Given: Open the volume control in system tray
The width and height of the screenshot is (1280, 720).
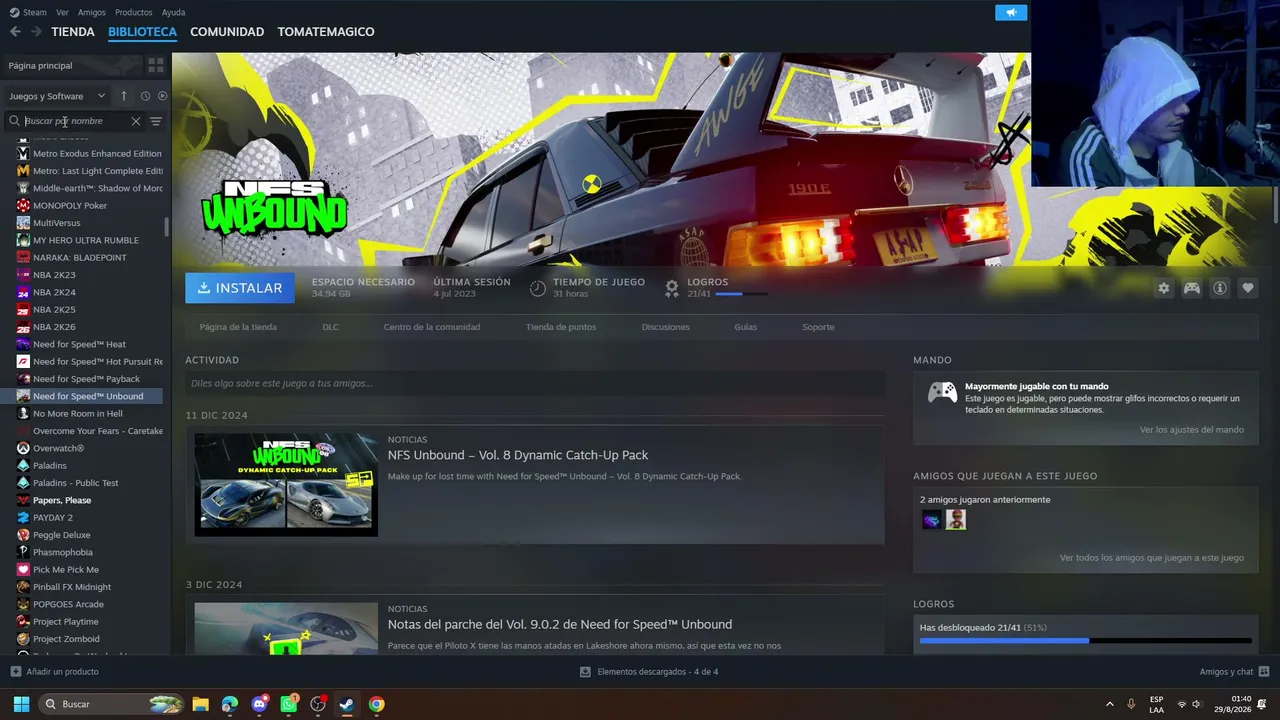Looking at the screenshot, I should click(1198, 704).
